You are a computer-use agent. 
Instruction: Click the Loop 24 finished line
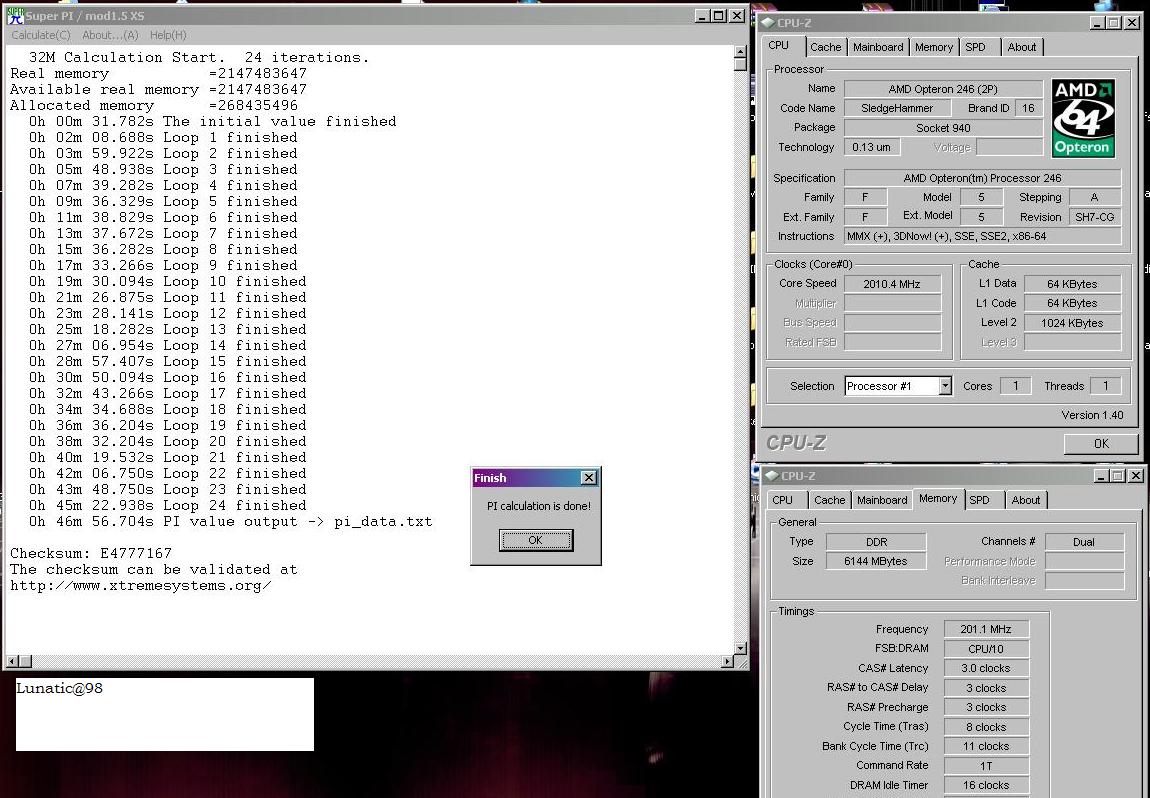168,505
